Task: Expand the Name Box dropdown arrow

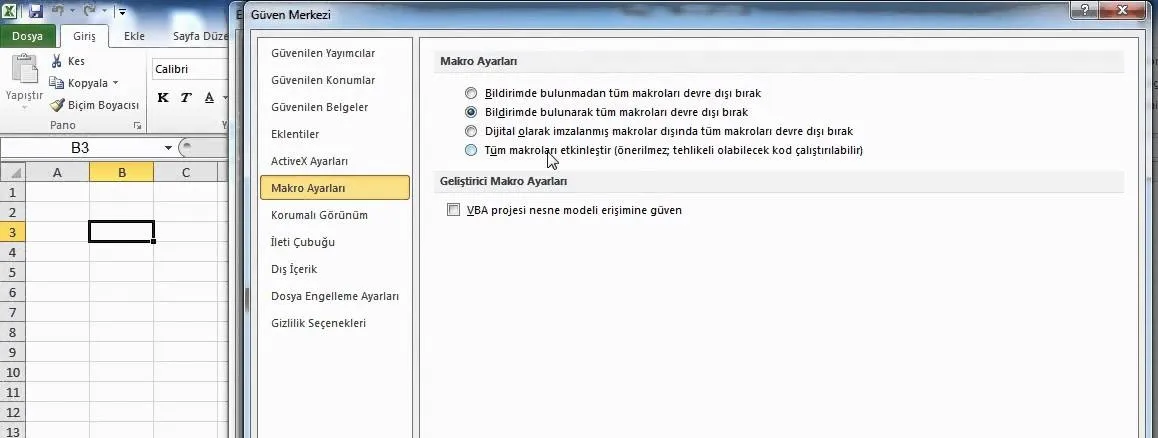Action: (168, 148)
